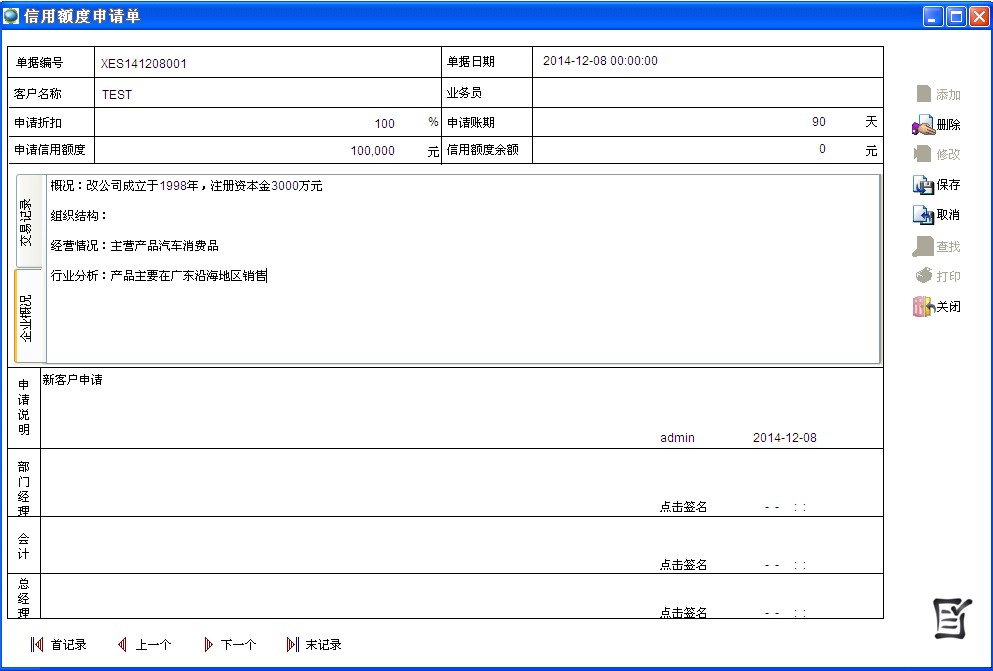Jump to last record (末记录)
This screenshot has width=993, height=671.
coord(314,645)
